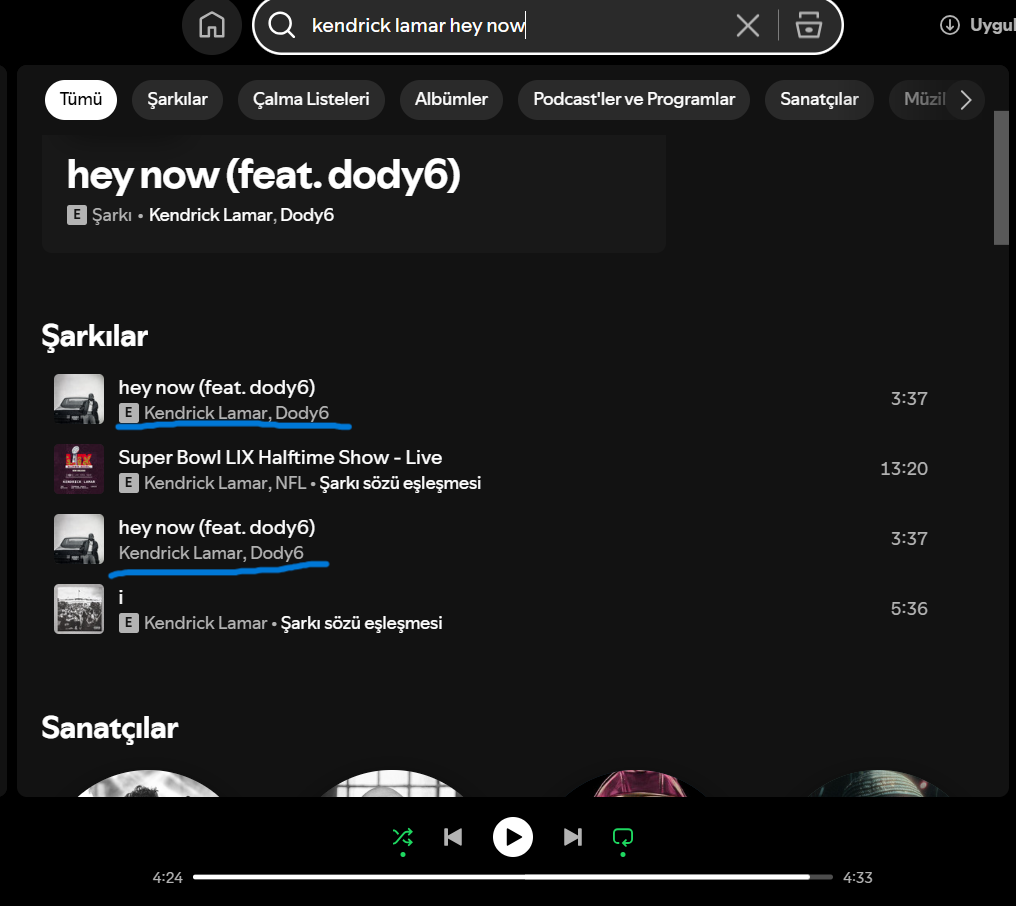This screenshot has height=906, width=1016.
Task: Select the Tümü filter chip
Action: tap(81, 99)
